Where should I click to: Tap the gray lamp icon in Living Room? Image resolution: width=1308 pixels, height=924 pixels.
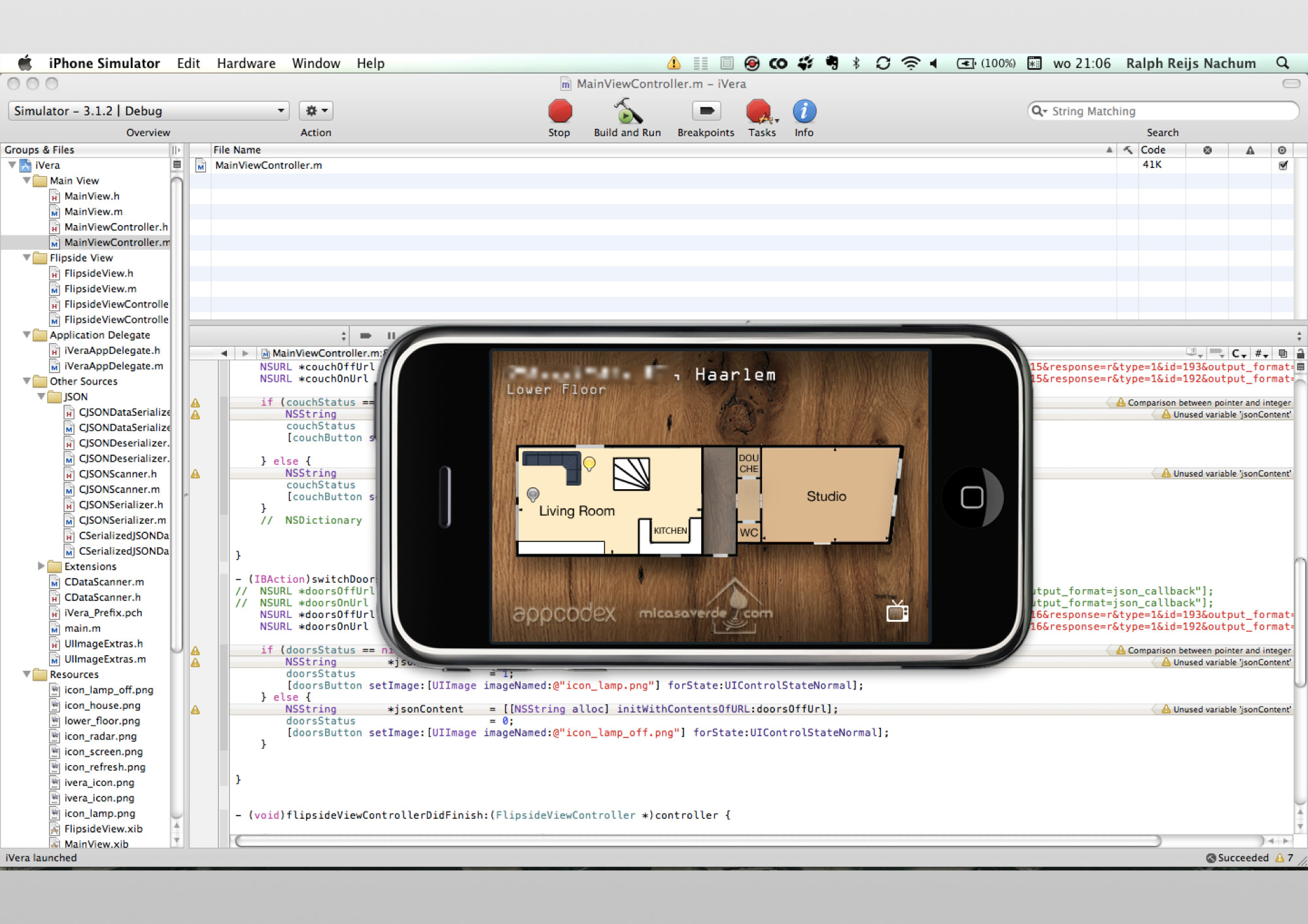pyautogui.click(x=533, y=494)
